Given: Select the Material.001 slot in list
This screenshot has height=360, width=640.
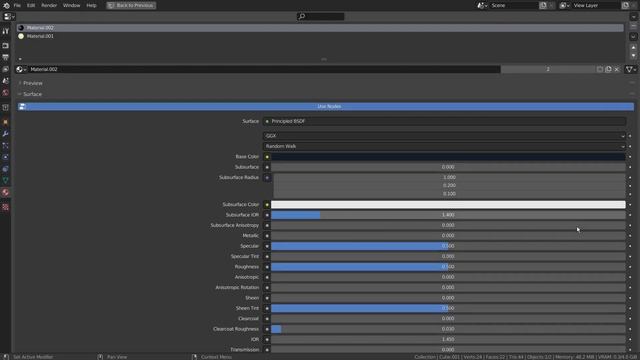Looking at the screenshot, I should pos(320,36).
